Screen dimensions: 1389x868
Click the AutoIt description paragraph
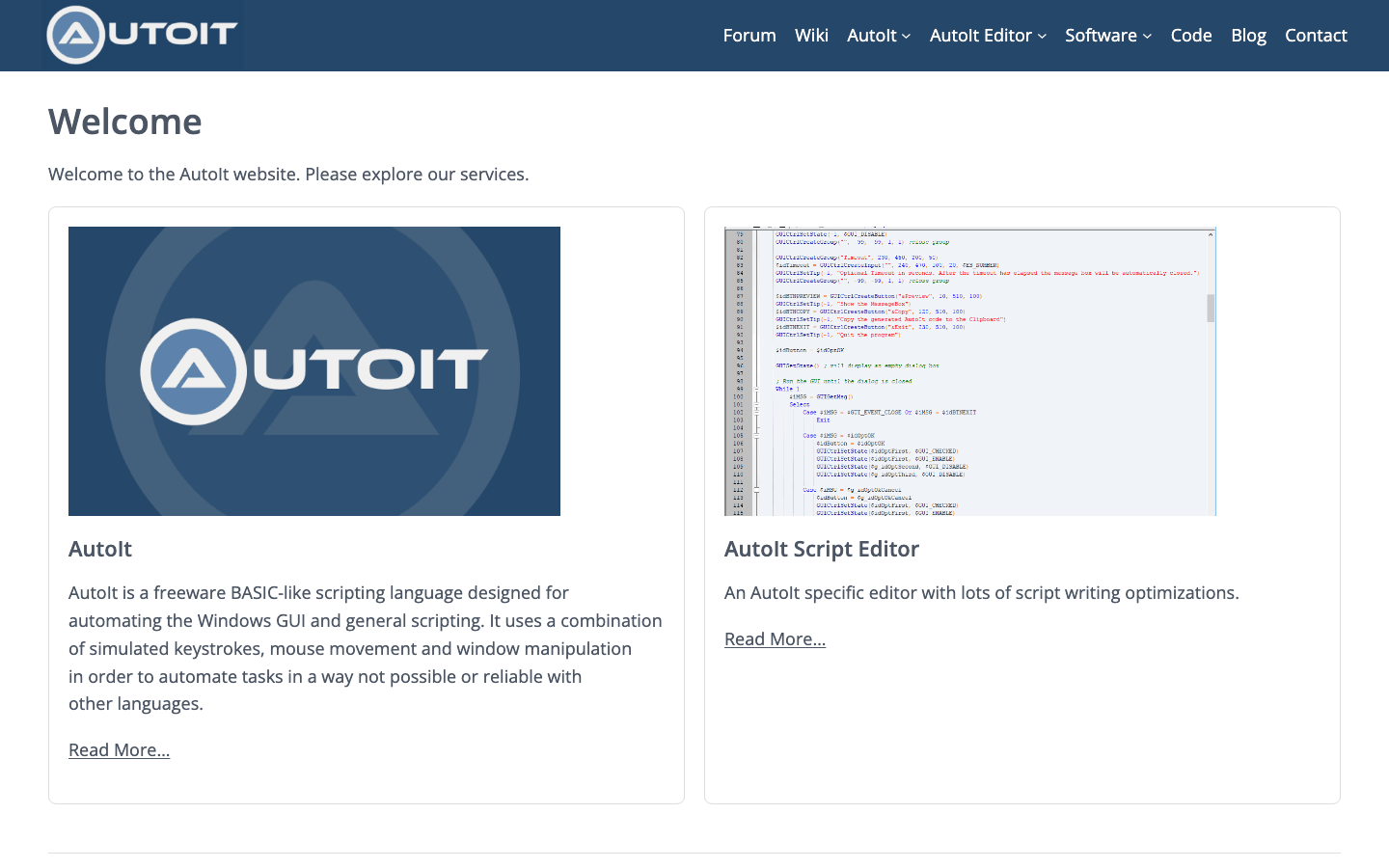coord(365,648)
